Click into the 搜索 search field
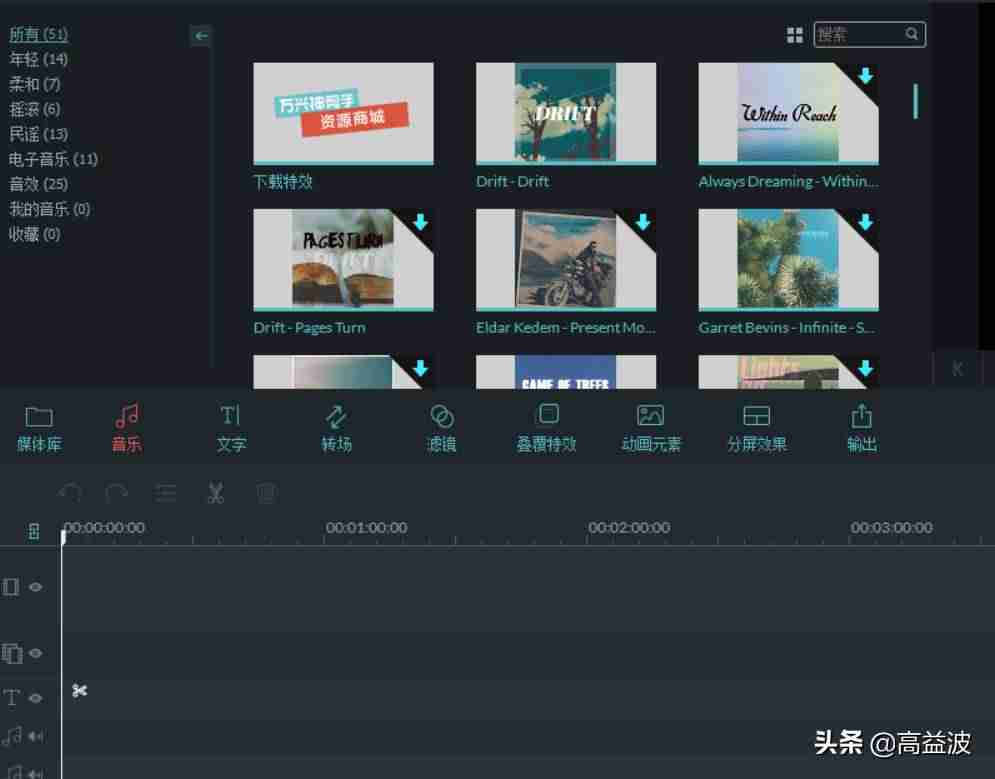This screenshot has height=779, width=995. 869,34
